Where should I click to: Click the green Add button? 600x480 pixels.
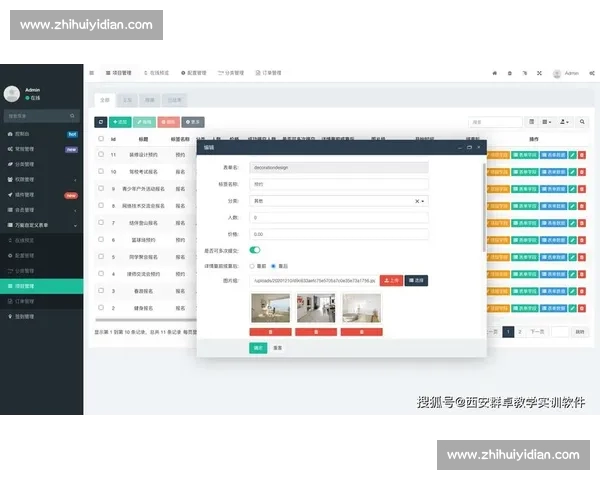click(120, 122)
